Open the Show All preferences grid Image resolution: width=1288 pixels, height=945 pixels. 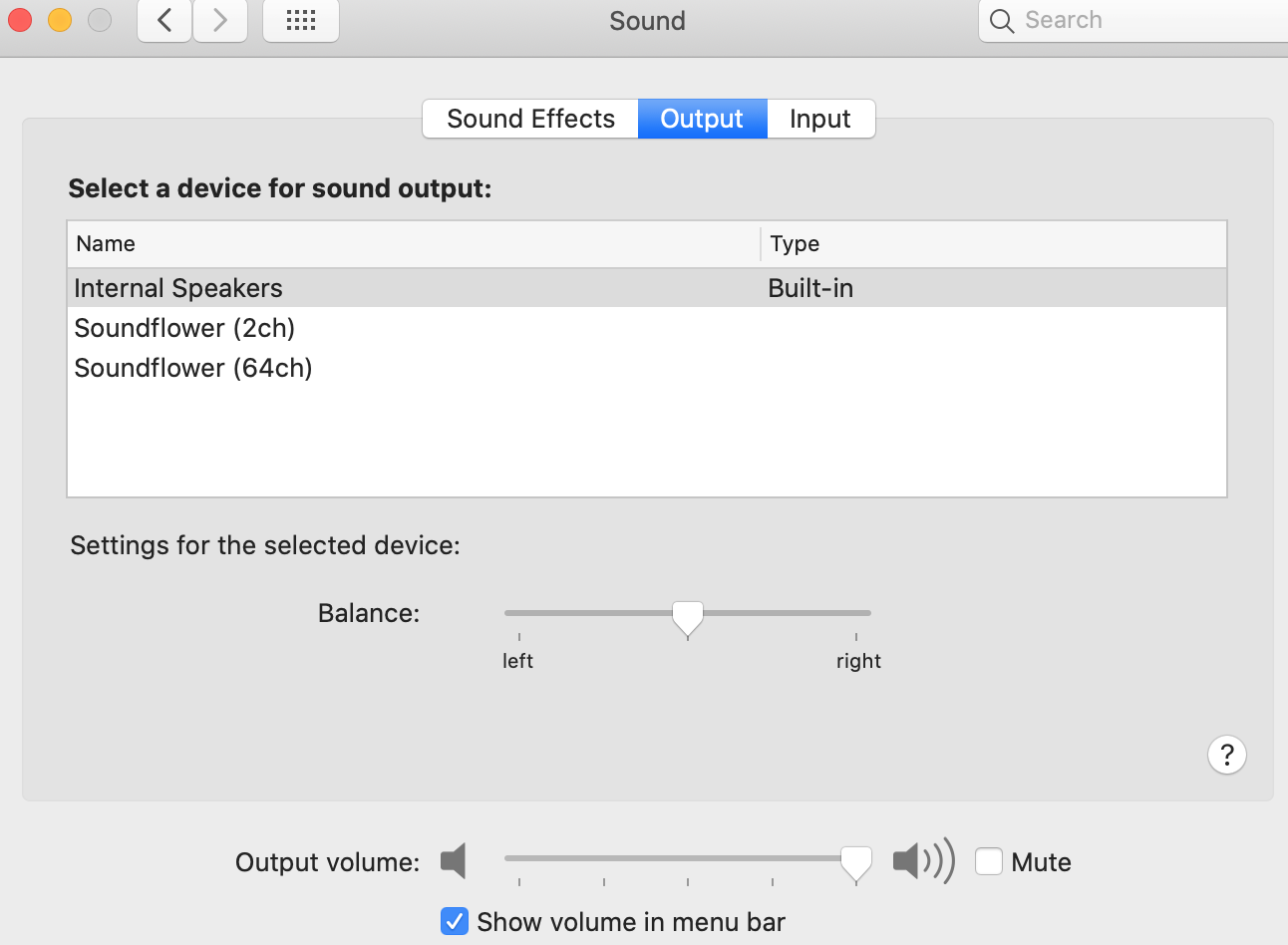coord(300,20)
